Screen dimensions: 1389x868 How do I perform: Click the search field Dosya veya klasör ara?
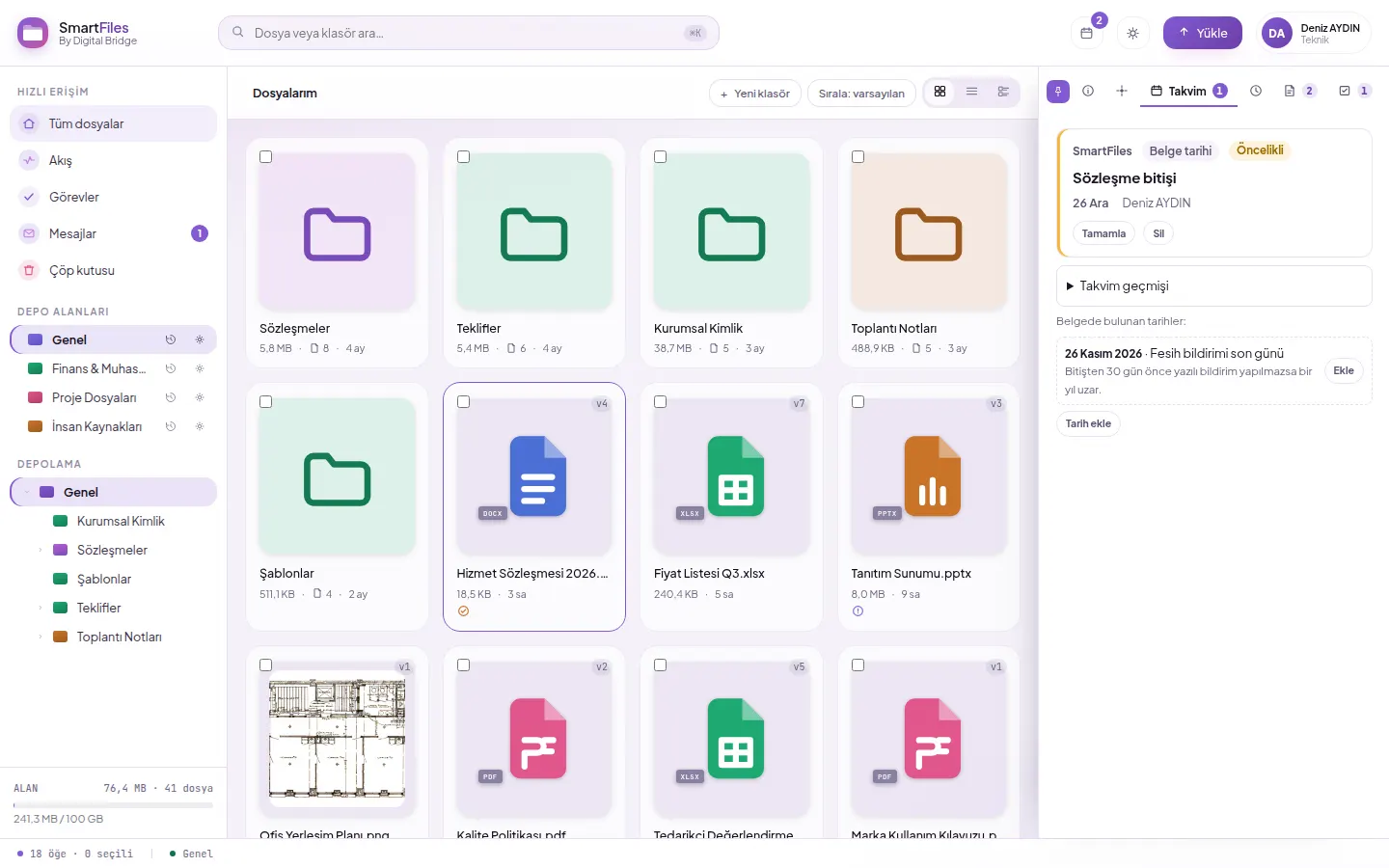[469, 33]
